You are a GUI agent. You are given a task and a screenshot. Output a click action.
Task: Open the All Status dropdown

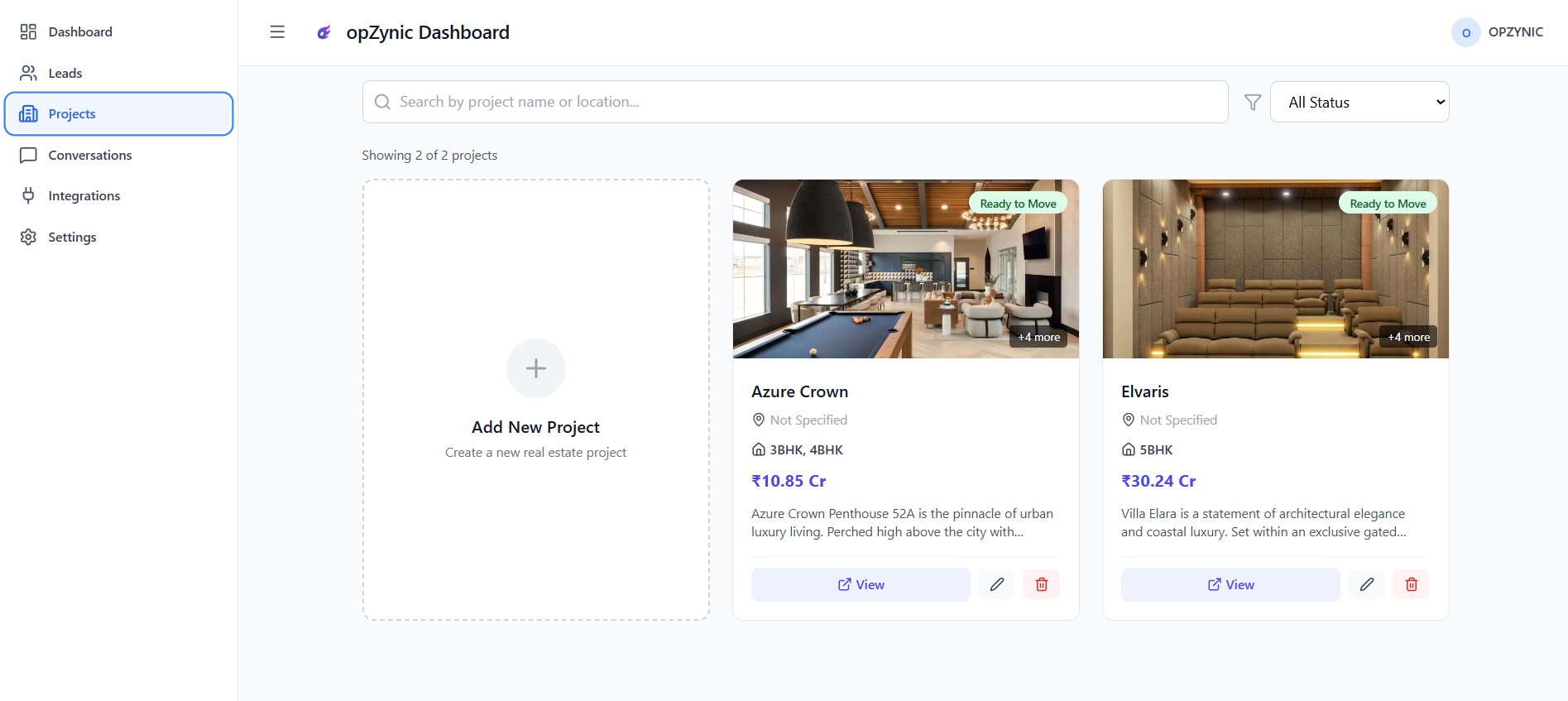[1359, 102]
